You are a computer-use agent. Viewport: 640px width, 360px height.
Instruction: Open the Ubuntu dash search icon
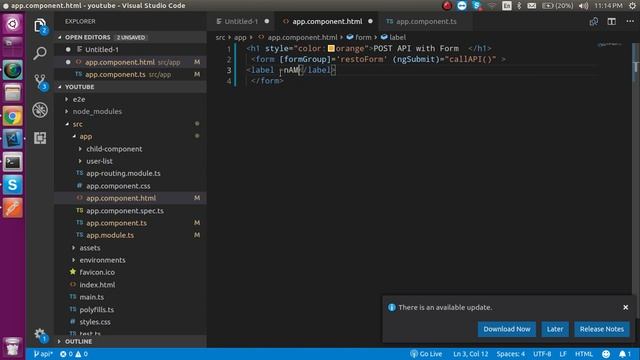(13, 24)
